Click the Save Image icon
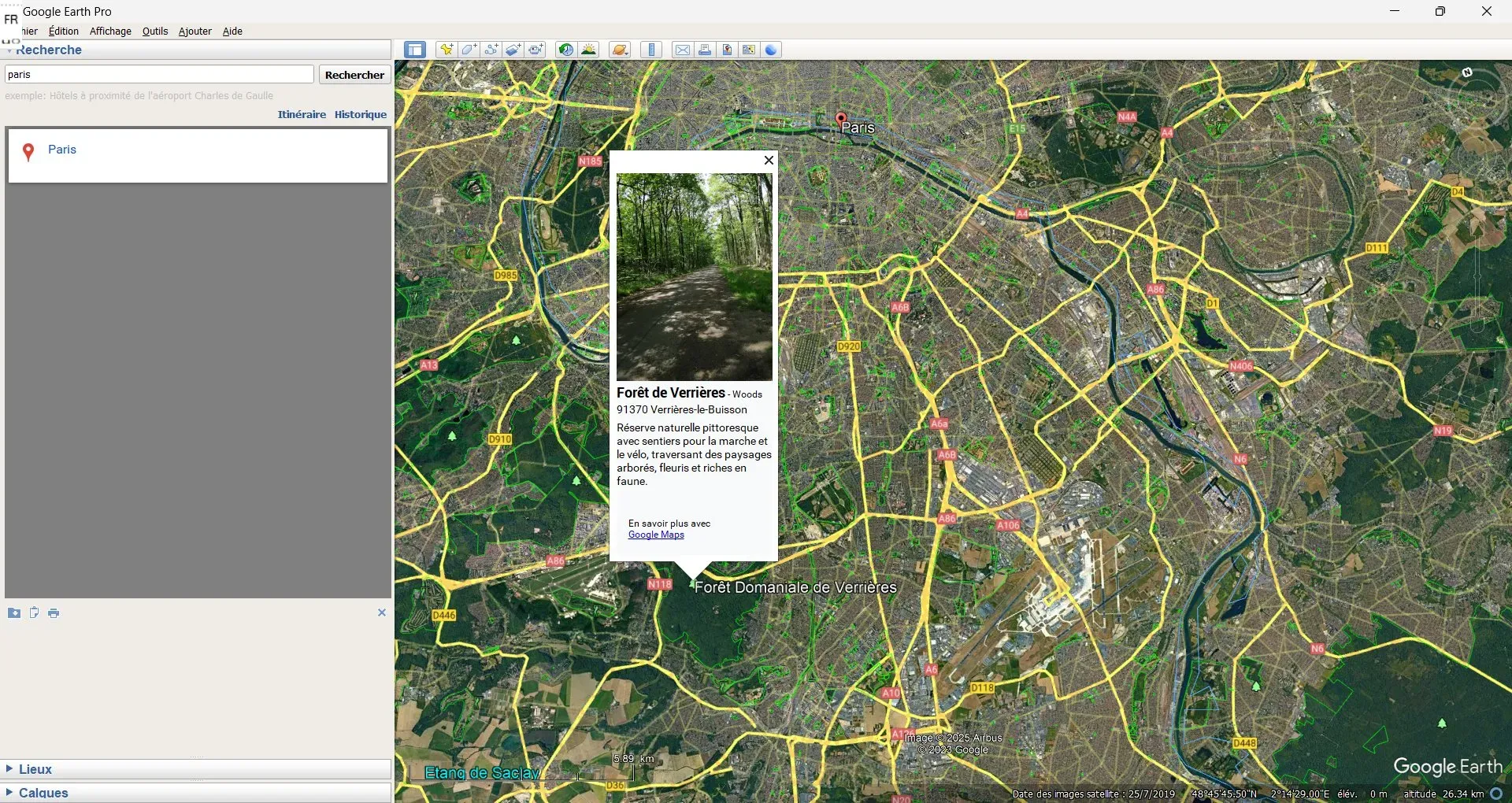 pyautogui.click(x=727, y=50)
